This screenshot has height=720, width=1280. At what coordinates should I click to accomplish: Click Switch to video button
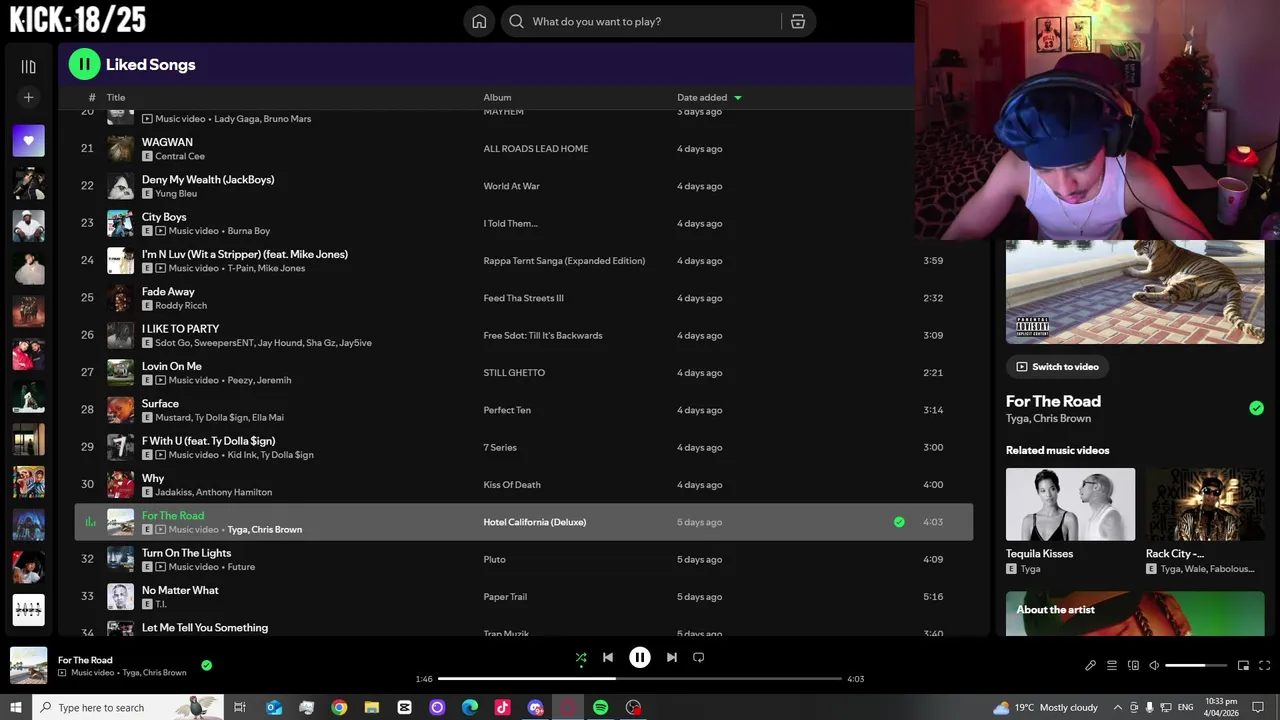tap(1057, 367)
